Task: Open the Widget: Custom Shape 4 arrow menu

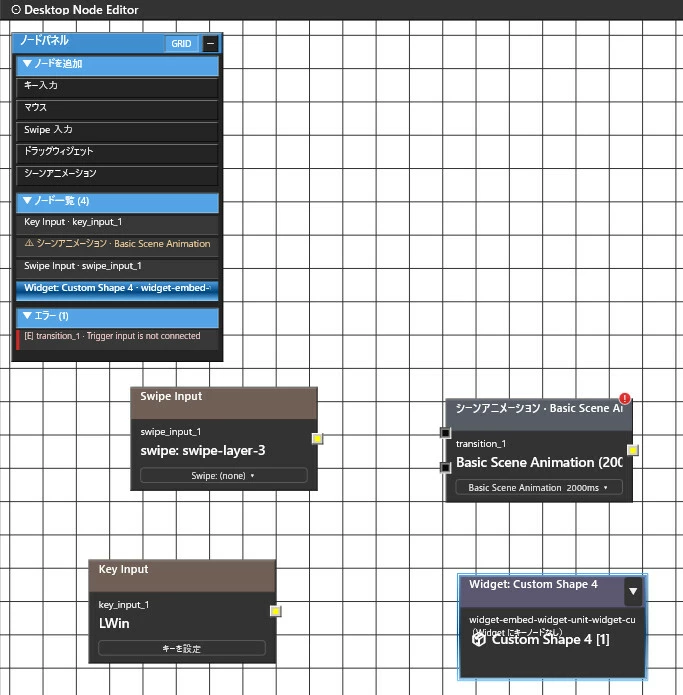Action: 633,591
